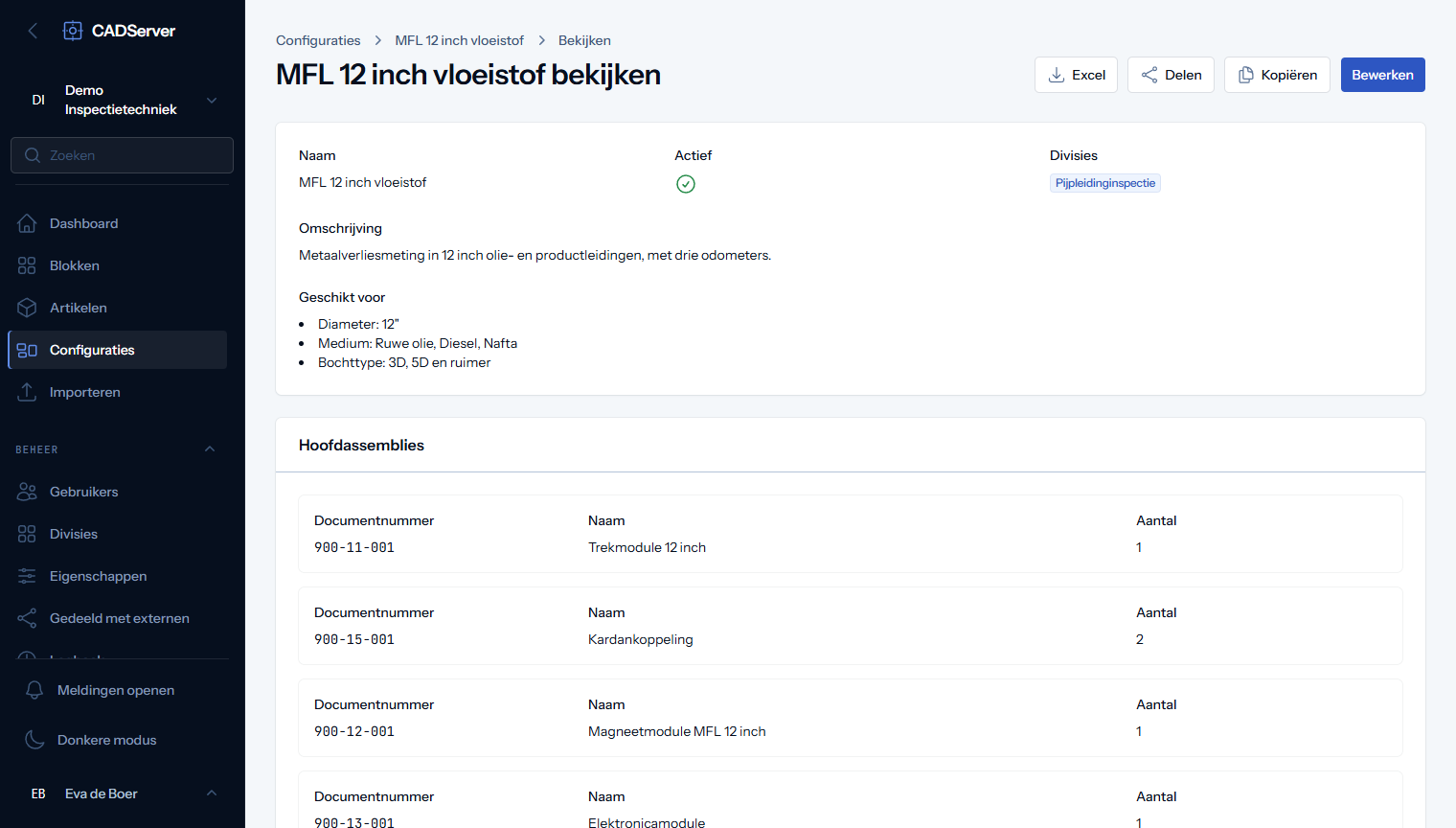Select the Trekmodule 12 inch name
The width and height of the screenshot is (1456, 828).
coord(647,547)
